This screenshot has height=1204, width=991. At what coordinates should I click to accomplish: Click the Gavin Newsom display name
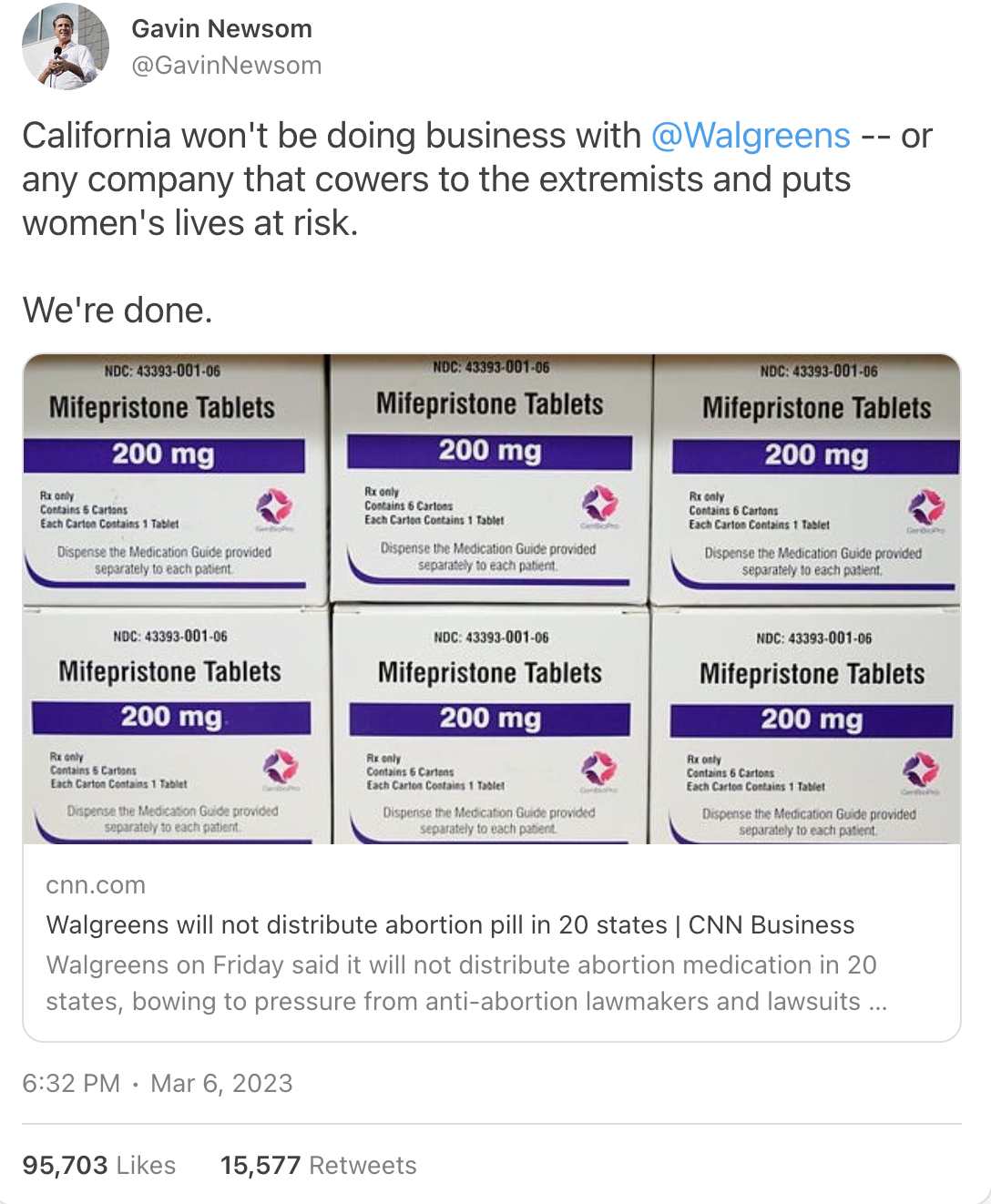pos(221,29)
